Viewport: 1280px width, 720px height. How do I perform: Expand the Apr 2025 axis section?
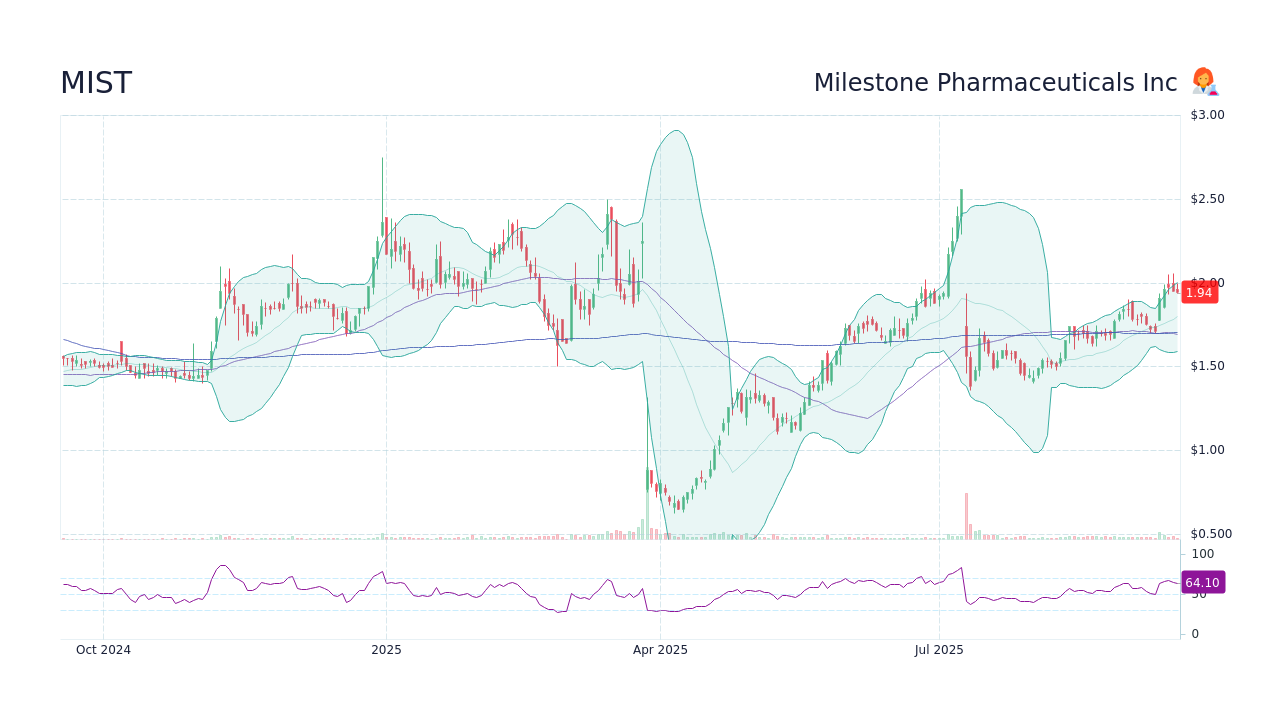[x=659, y=649]
